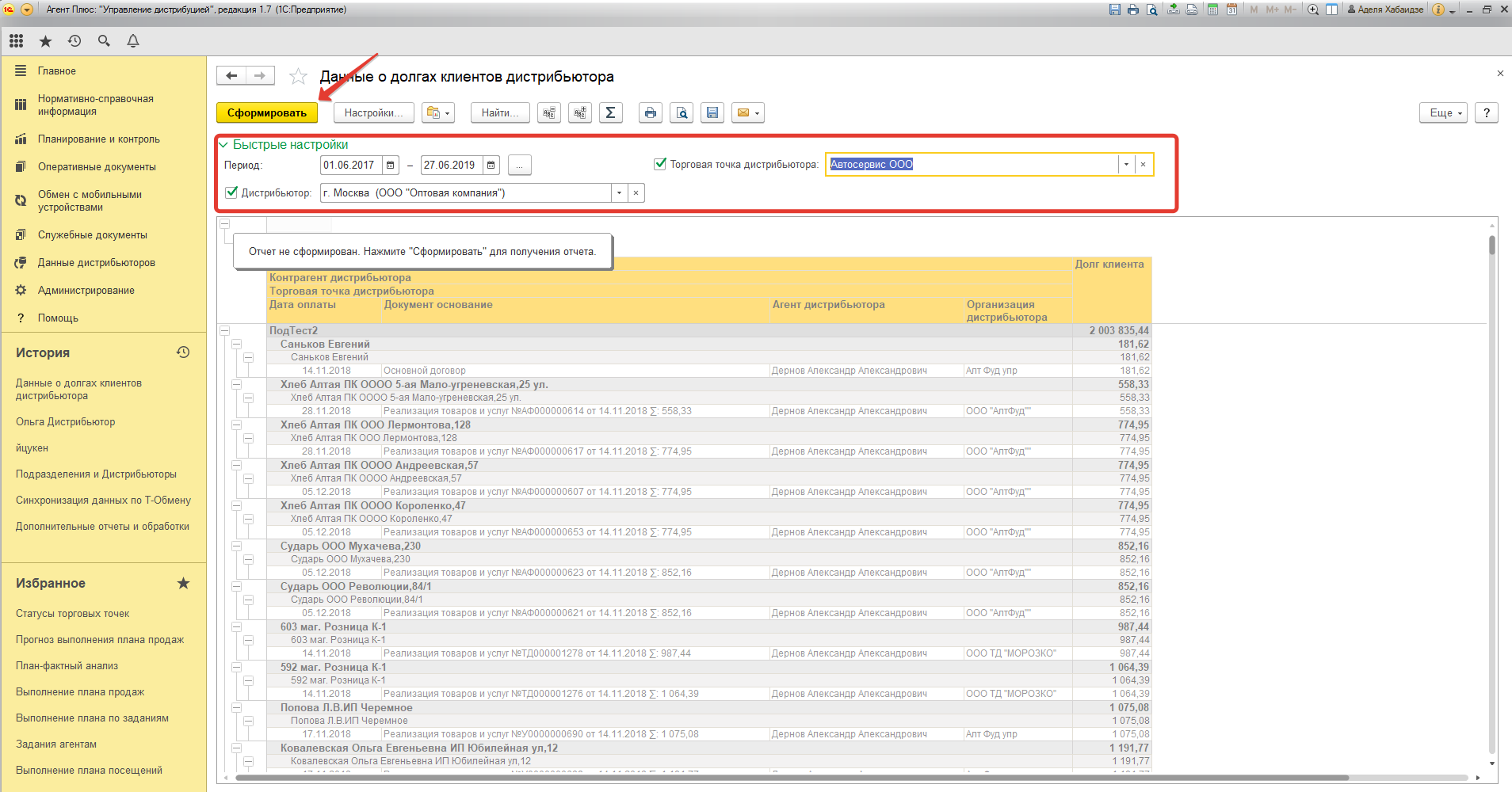This screenshot has width=1512, height=792.
Task: Open the title bar calendar icon
Action: tap(1231, 10)
